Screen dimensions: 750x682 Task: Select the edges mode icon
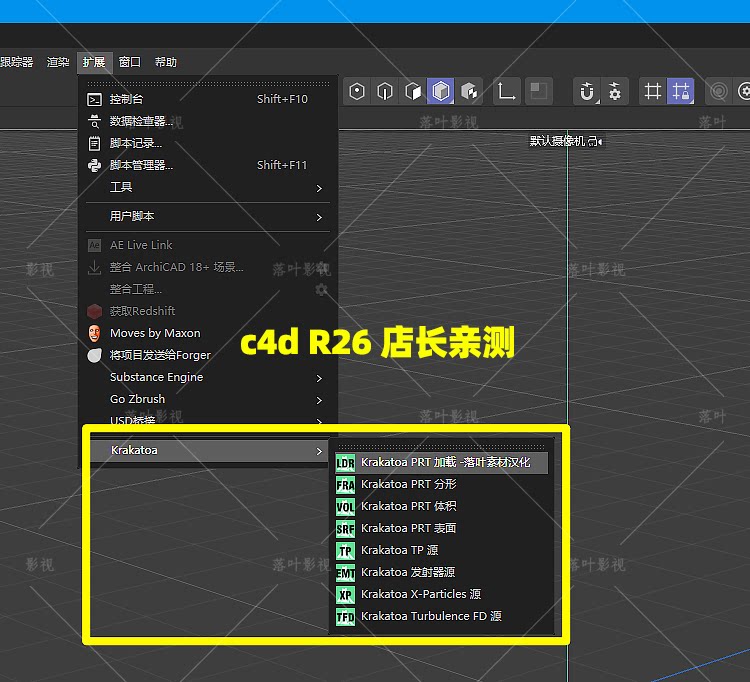(385, 91)
